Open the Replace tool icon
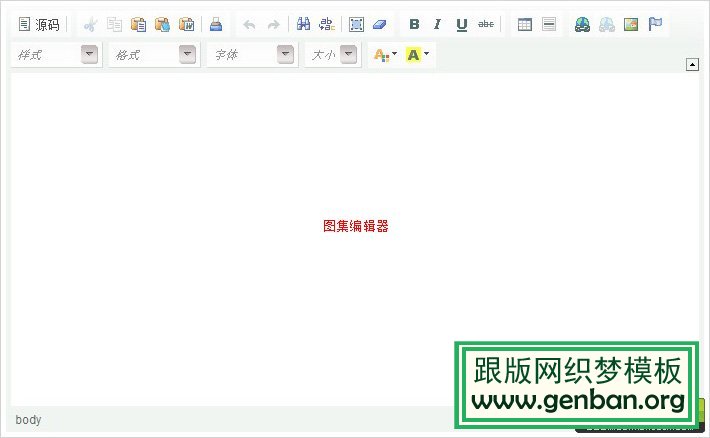The image size is (710, 438). (x=327, y=24)
